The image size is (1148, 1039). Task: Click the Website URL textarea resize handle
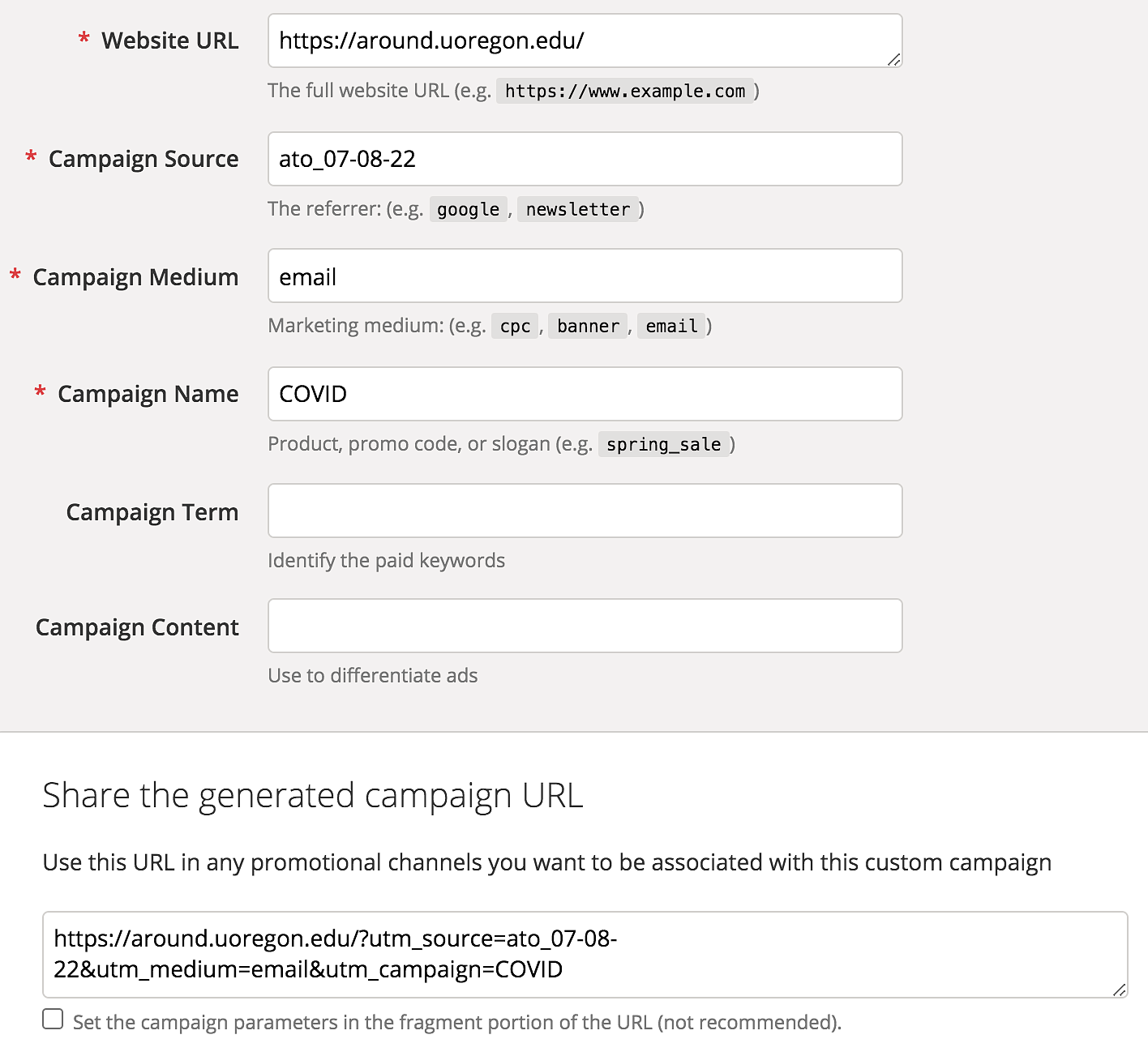(895, 60)
